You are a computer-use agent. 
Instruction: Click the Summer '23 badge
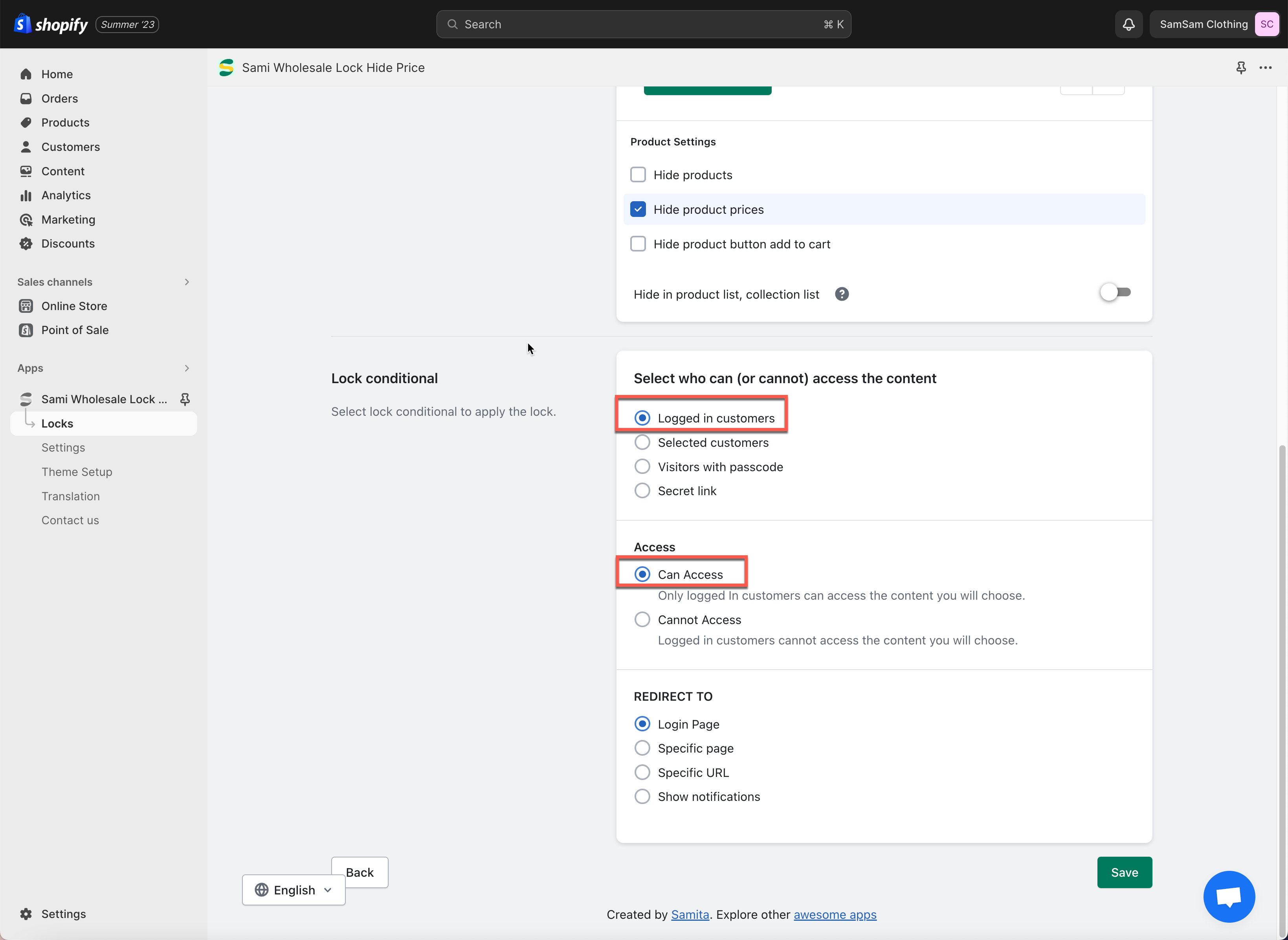point(127,24)
